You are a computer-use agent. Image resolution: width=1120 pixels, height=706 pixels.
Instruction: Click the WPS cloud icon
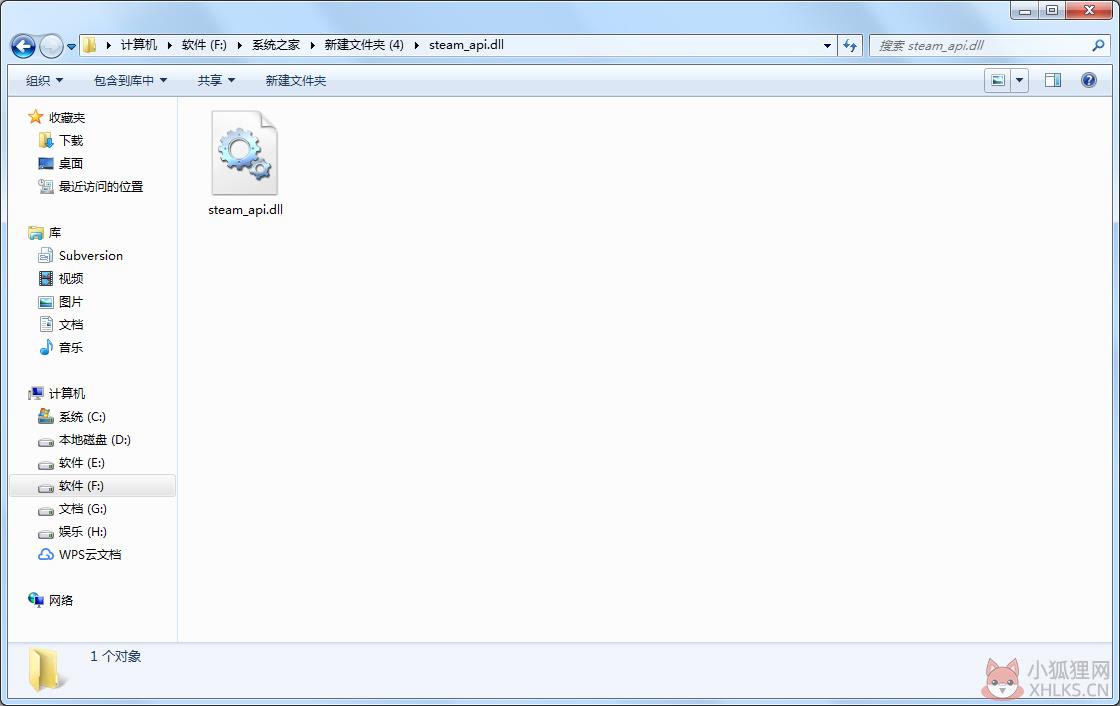(46, 555)
